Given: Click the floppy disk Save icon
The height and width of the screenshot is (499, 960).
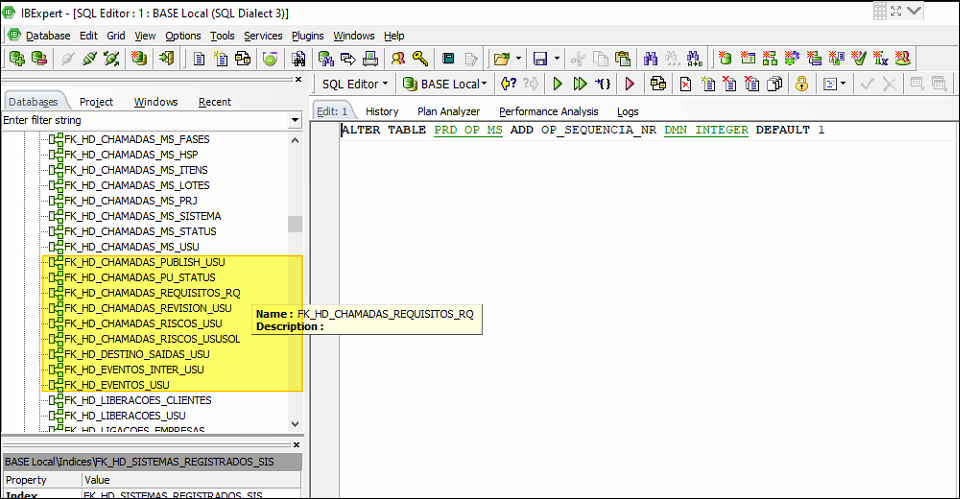Looking at the screenshot, I should [x=540, y=59].
